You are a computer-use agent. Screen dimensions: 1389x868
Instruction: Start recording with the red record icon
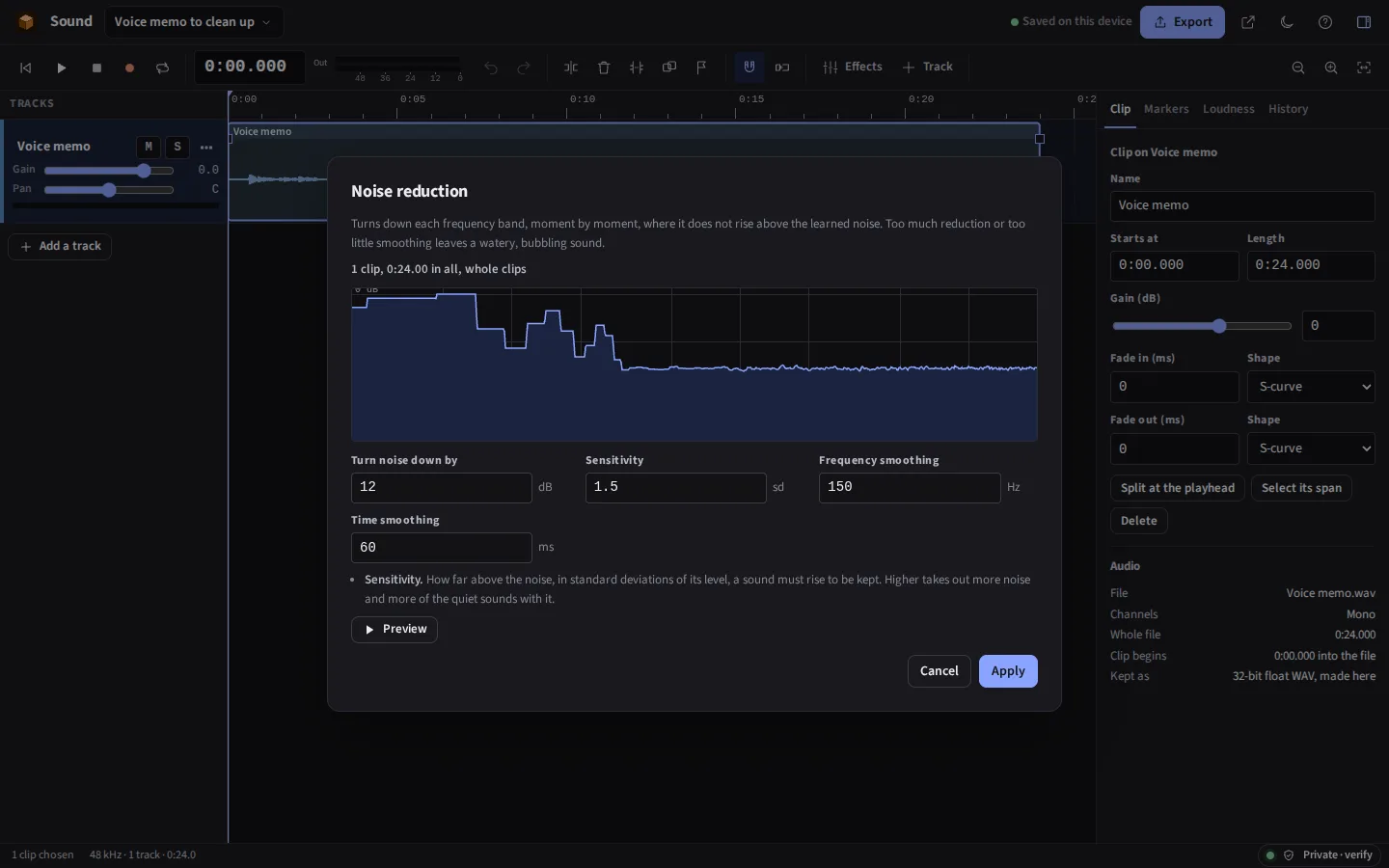129,68
